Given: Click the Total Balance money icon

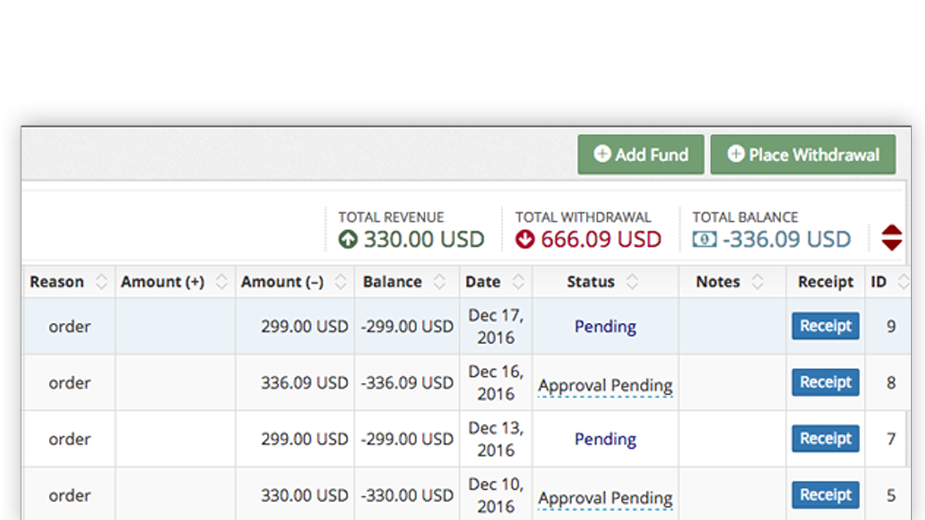Looking at the screenshot, I should click(x=704, y=239).
